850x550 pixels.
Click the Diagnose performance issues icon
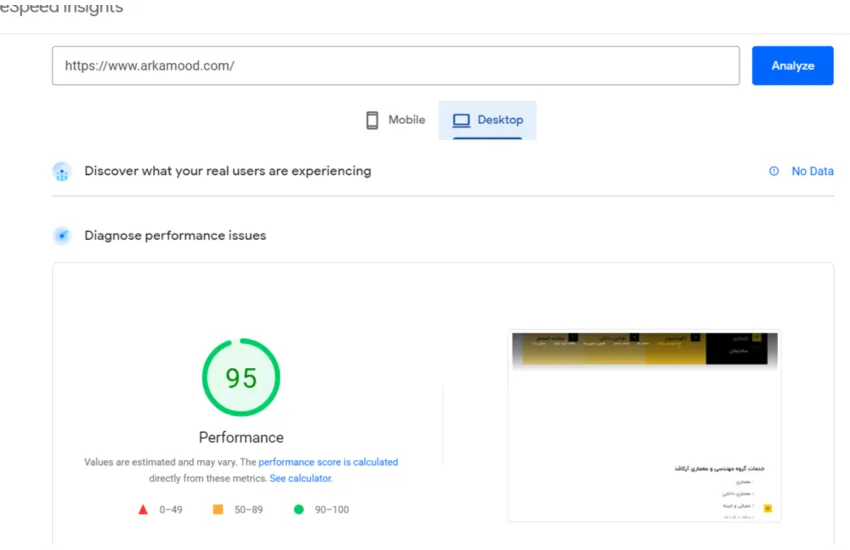click(x=62, y=236)
